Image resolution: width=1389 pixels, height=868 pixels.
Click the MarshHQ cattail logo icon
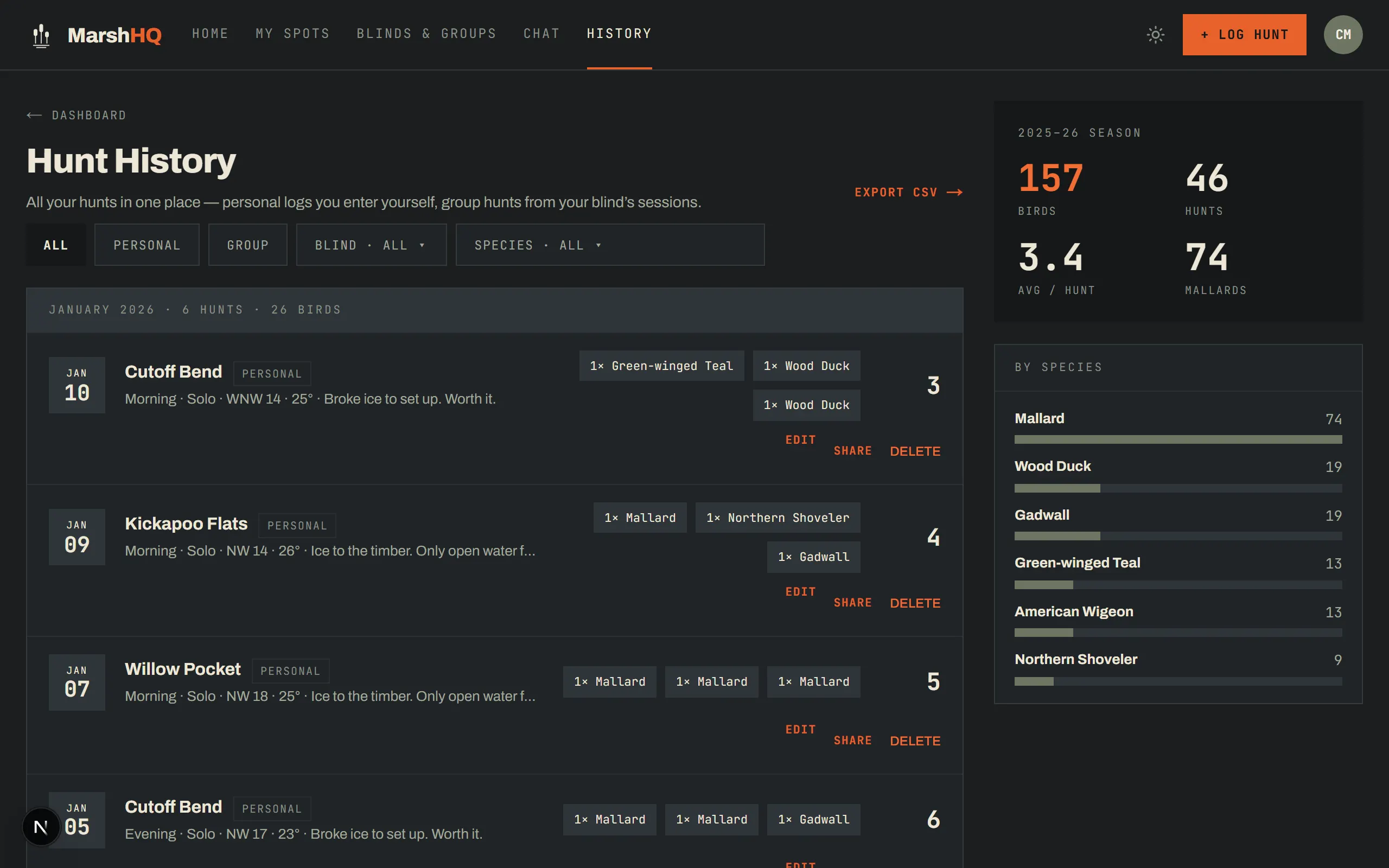[x=41, y=35]
